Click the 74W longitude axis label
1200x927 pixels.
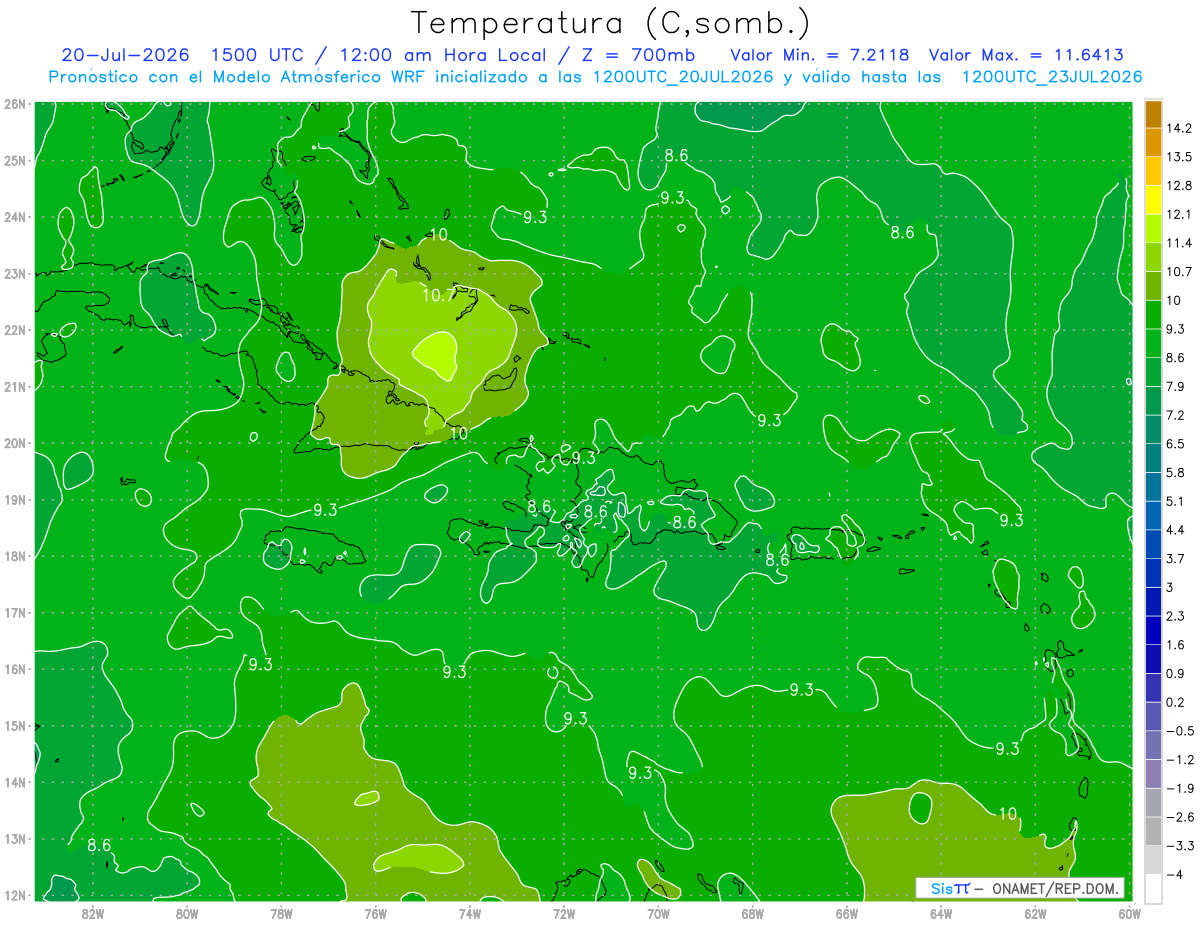(470, 913)
